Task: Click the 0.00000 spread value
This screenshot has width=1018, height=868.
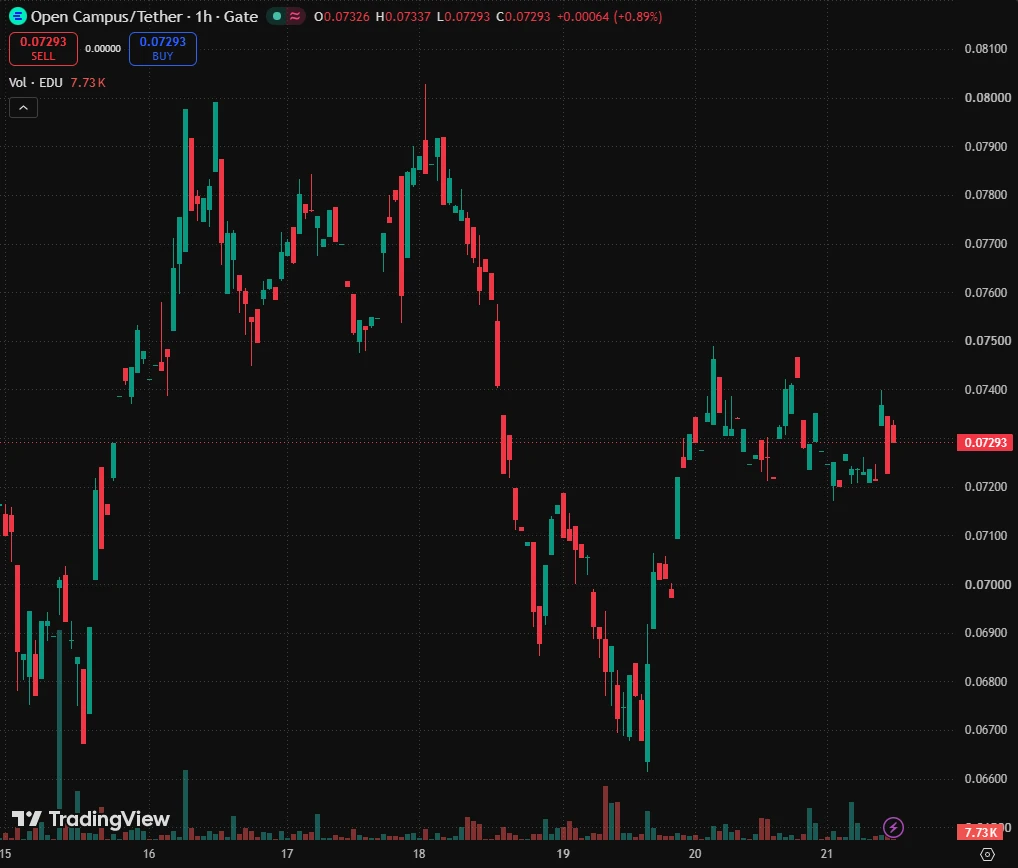Action: click(x=103, y=49)
